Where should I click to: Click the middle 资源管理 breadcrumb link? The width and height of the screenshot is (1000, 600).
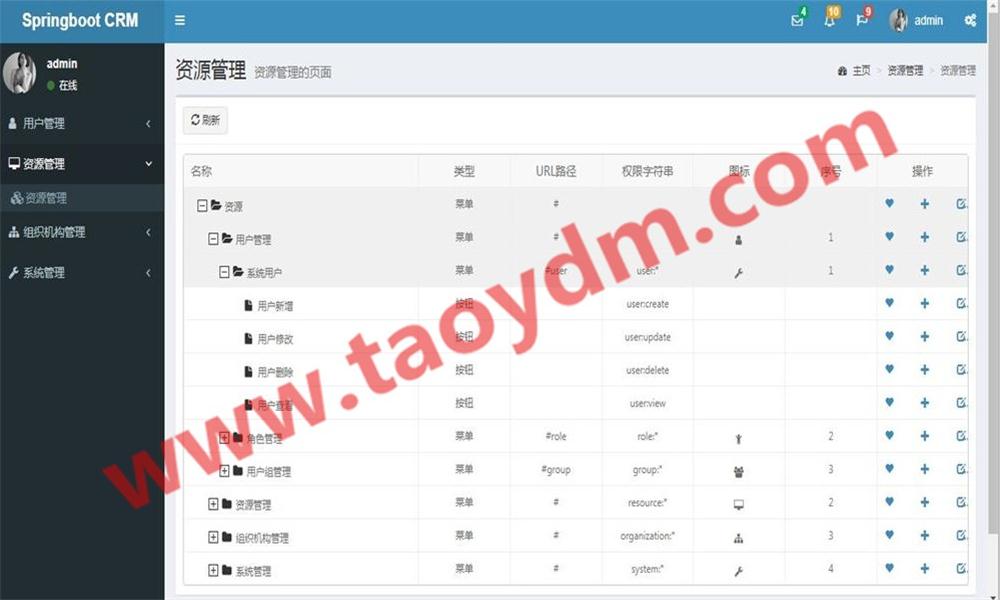click(905, 70)
